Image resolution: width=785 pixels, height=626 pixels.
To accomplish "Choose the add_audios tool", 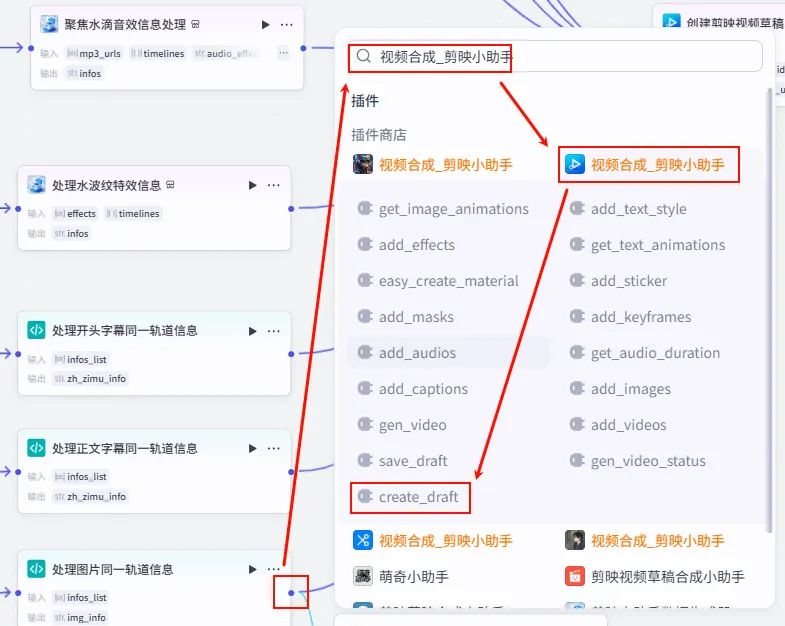I will pyautogui.click(x=407, y=353).
